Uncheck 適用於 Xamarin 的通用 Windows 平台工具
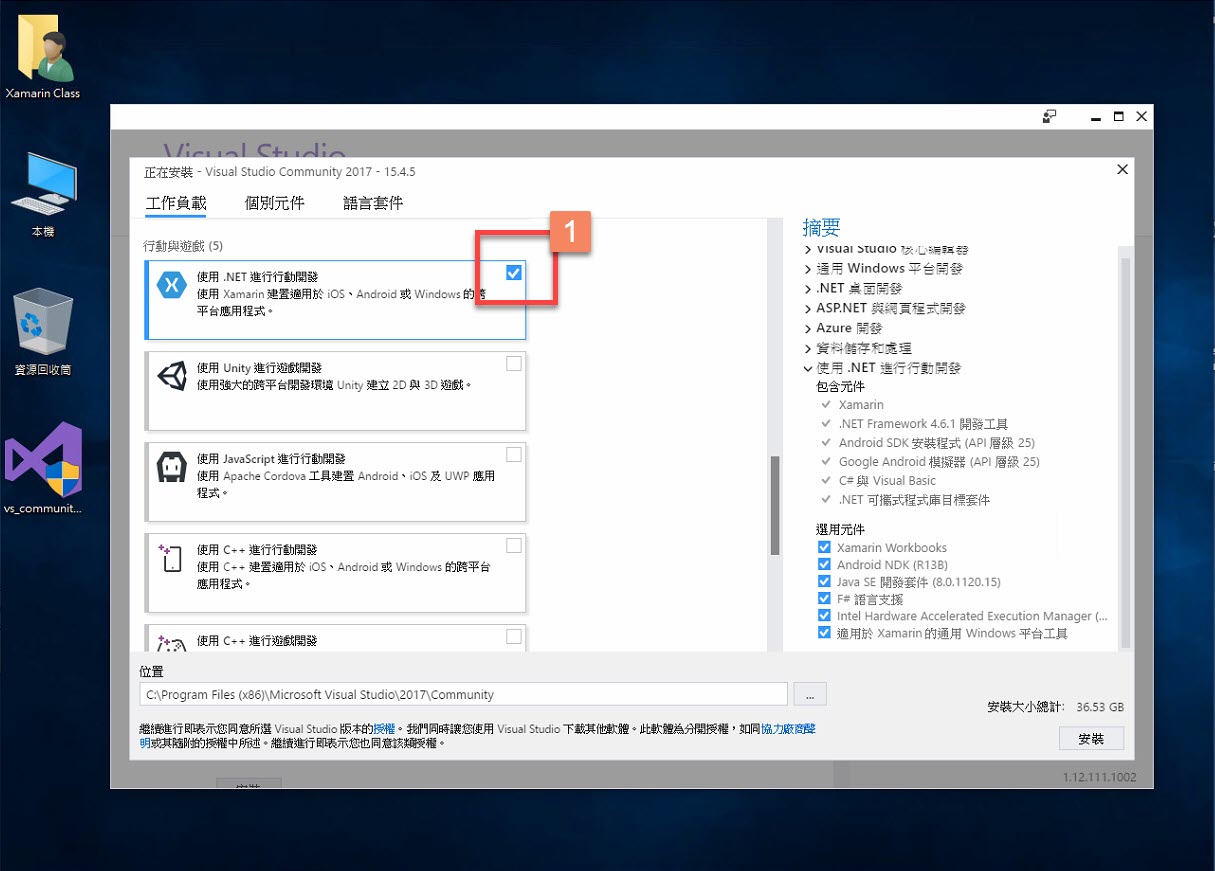Image resolution: width=1215 pixels, height=871 pixels. (x=824, y=633)
